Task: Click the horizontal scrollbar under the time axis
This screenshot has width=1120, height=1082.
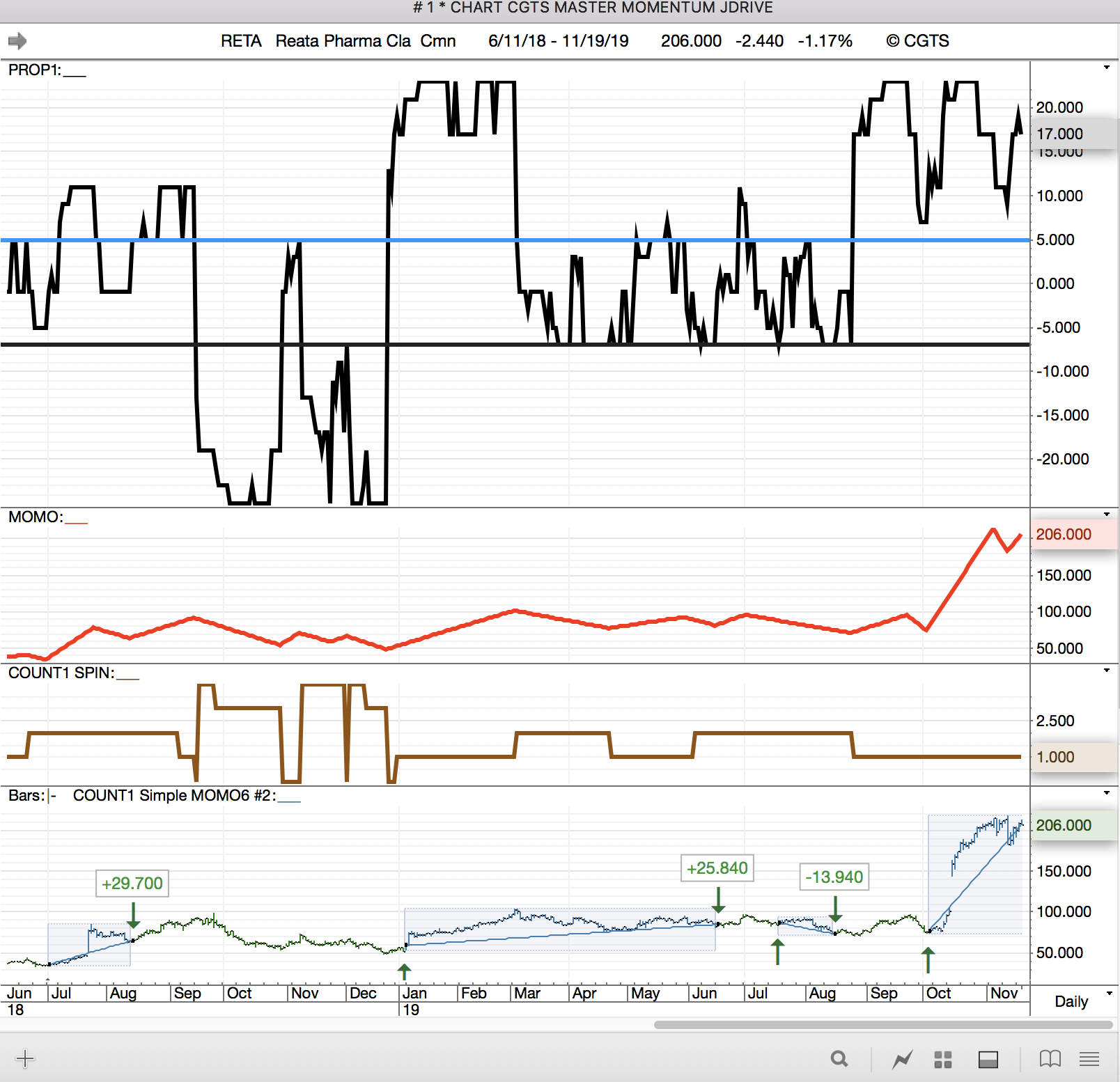Action: click(883, 1025)
